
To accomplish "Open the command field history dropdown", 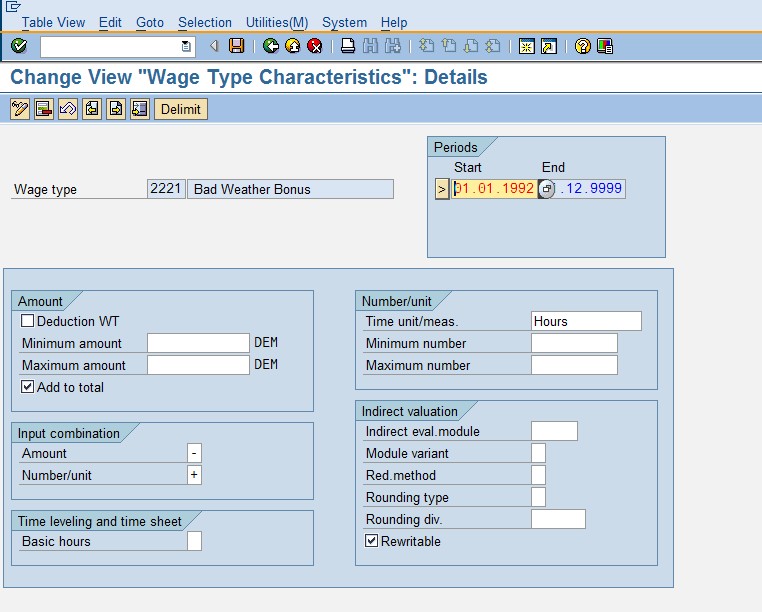I will point(186,47).
